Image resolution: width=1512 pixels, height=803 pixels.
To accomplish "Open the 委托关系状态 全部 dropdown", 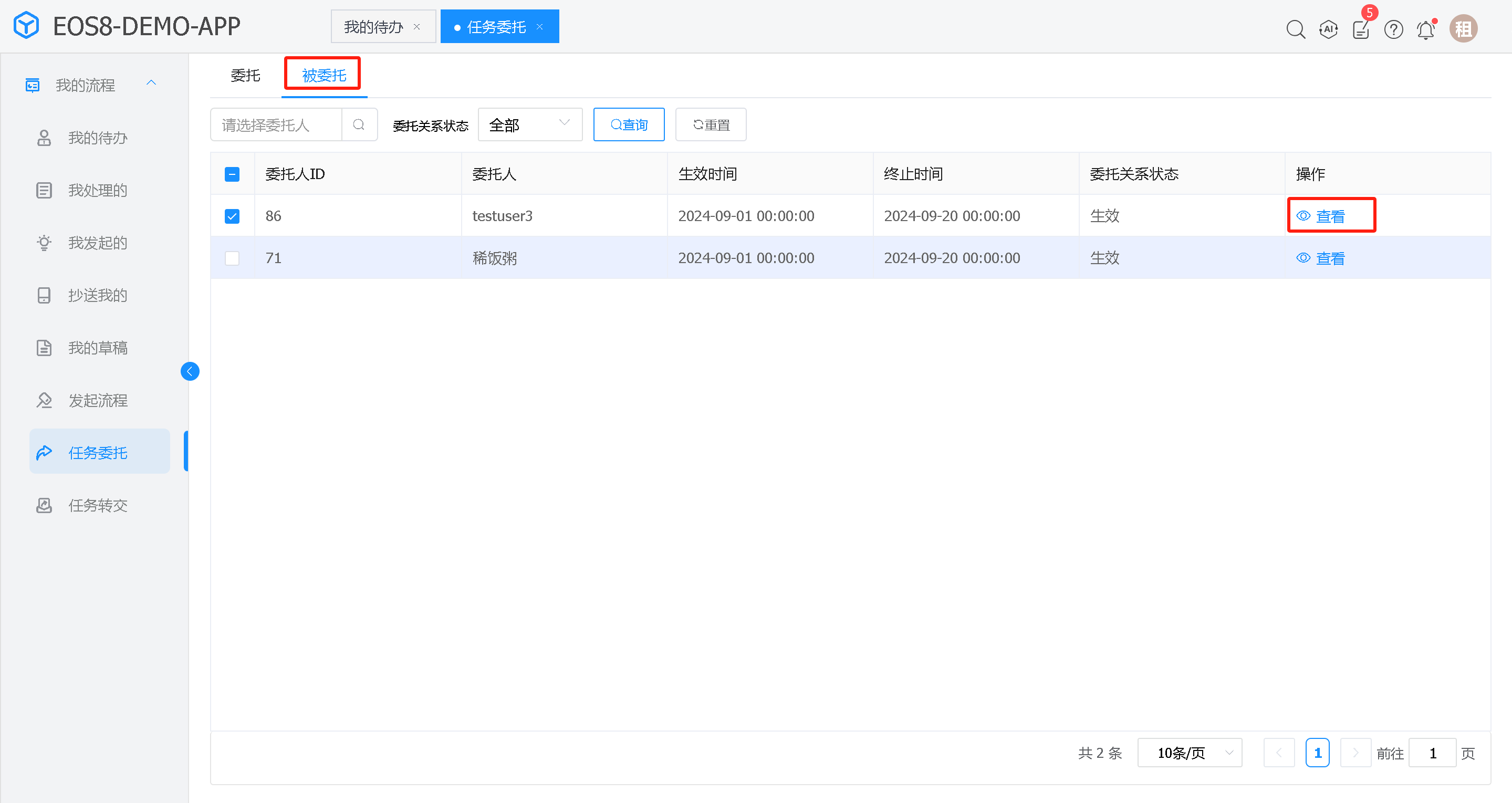I will [529, 124].
